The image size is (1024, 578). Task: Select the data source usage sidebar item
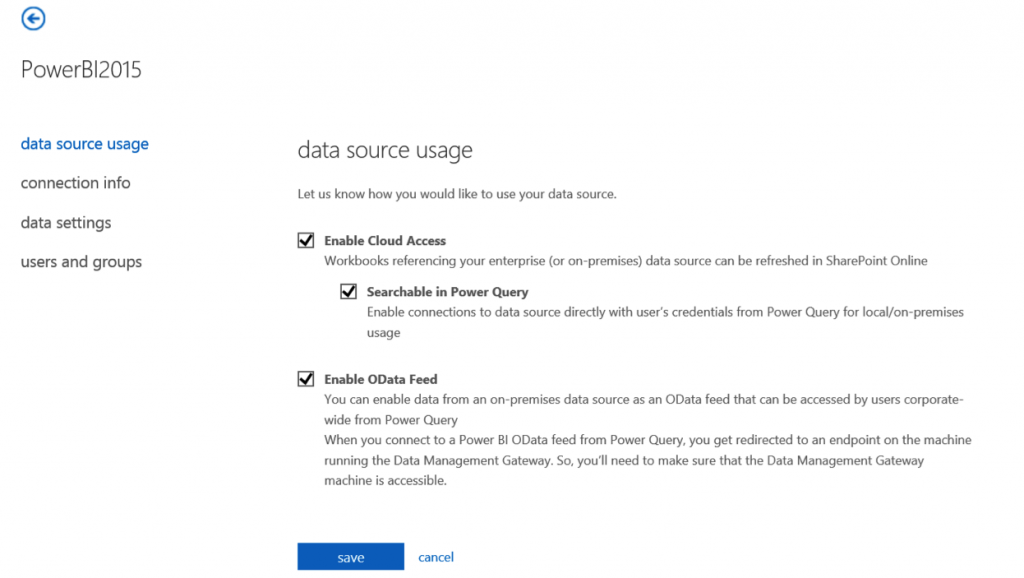pyautogui.click(x=84, y=144)
